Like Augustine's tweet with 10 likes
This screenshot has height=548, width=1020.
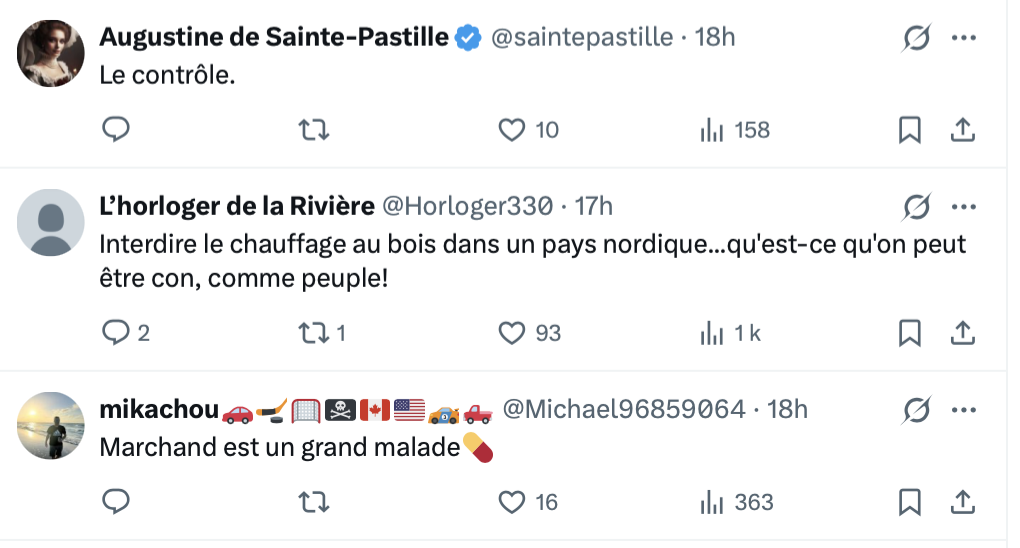(x=512, y=130)
